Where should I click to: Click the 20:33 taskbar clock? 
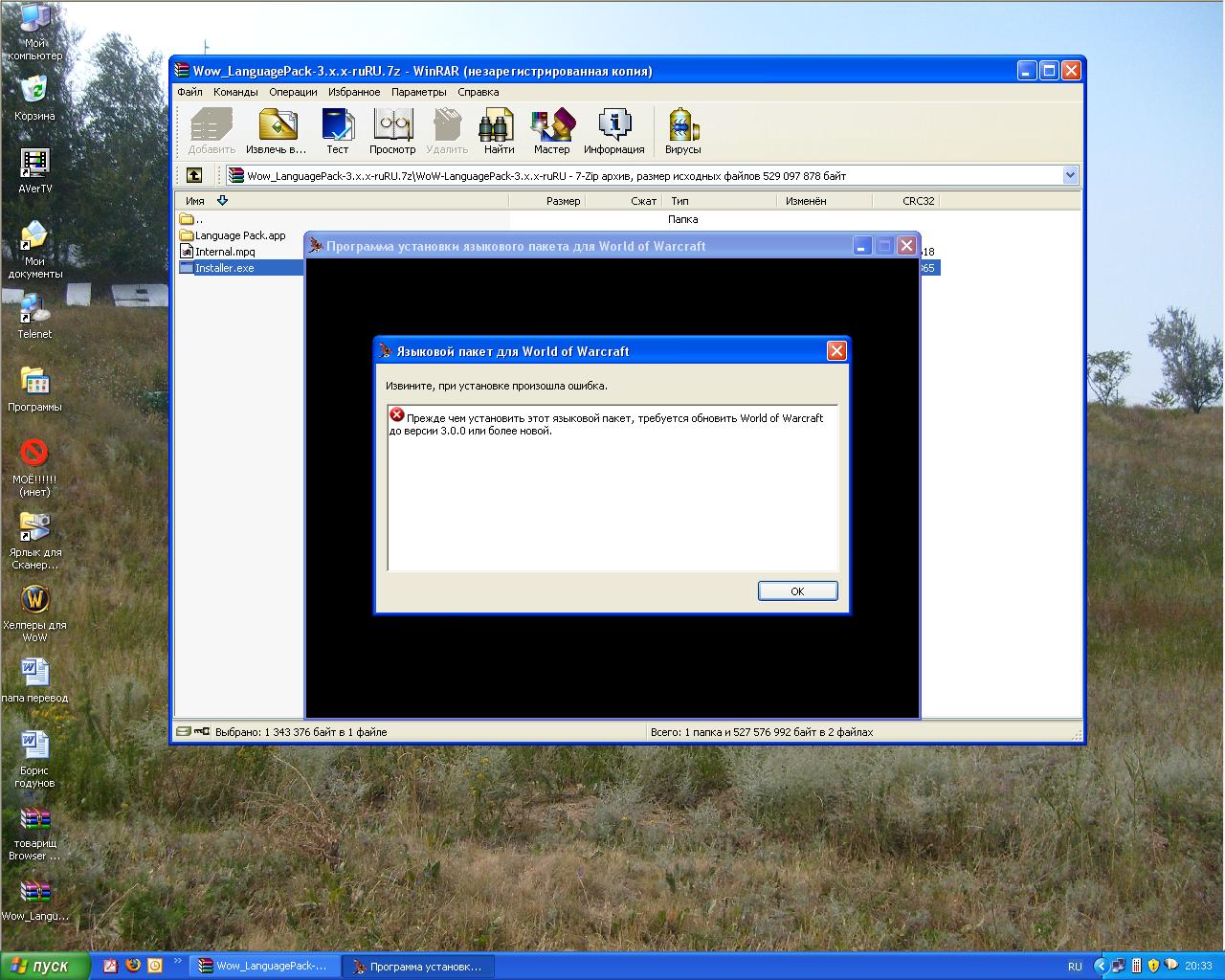click(1198, 967)
